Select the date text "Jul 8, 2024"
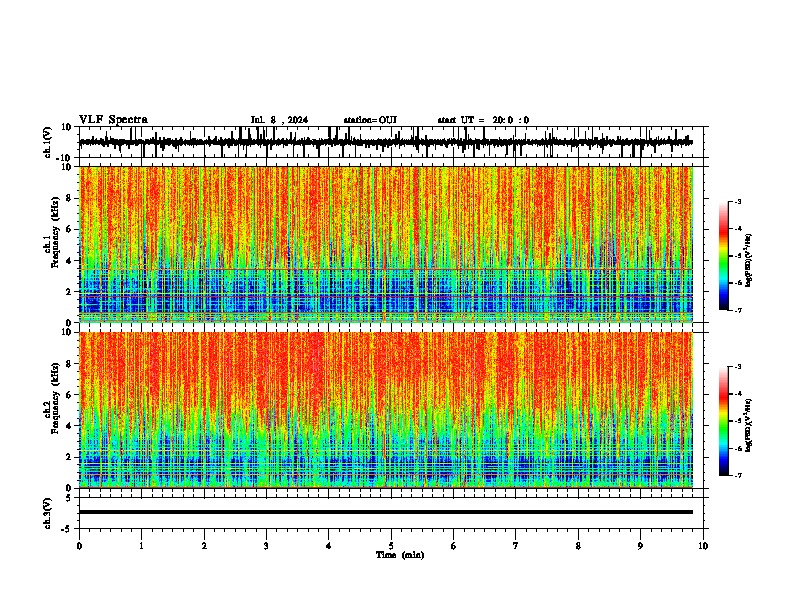Viewport: 792px width, 612px height. (279, 120)
